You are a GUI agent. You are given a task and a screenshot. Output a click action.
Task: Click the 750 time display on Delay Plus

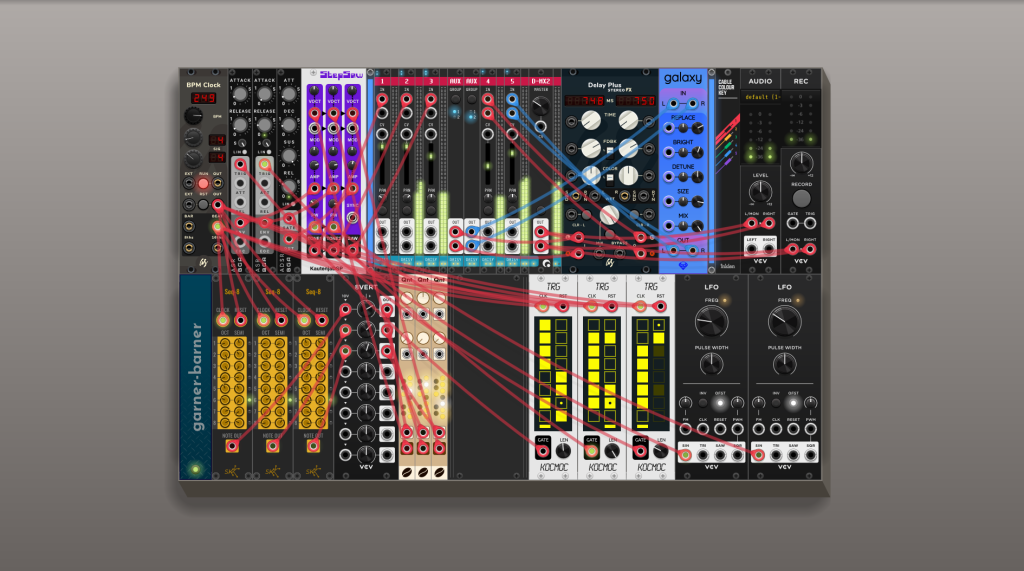[636, 101]
